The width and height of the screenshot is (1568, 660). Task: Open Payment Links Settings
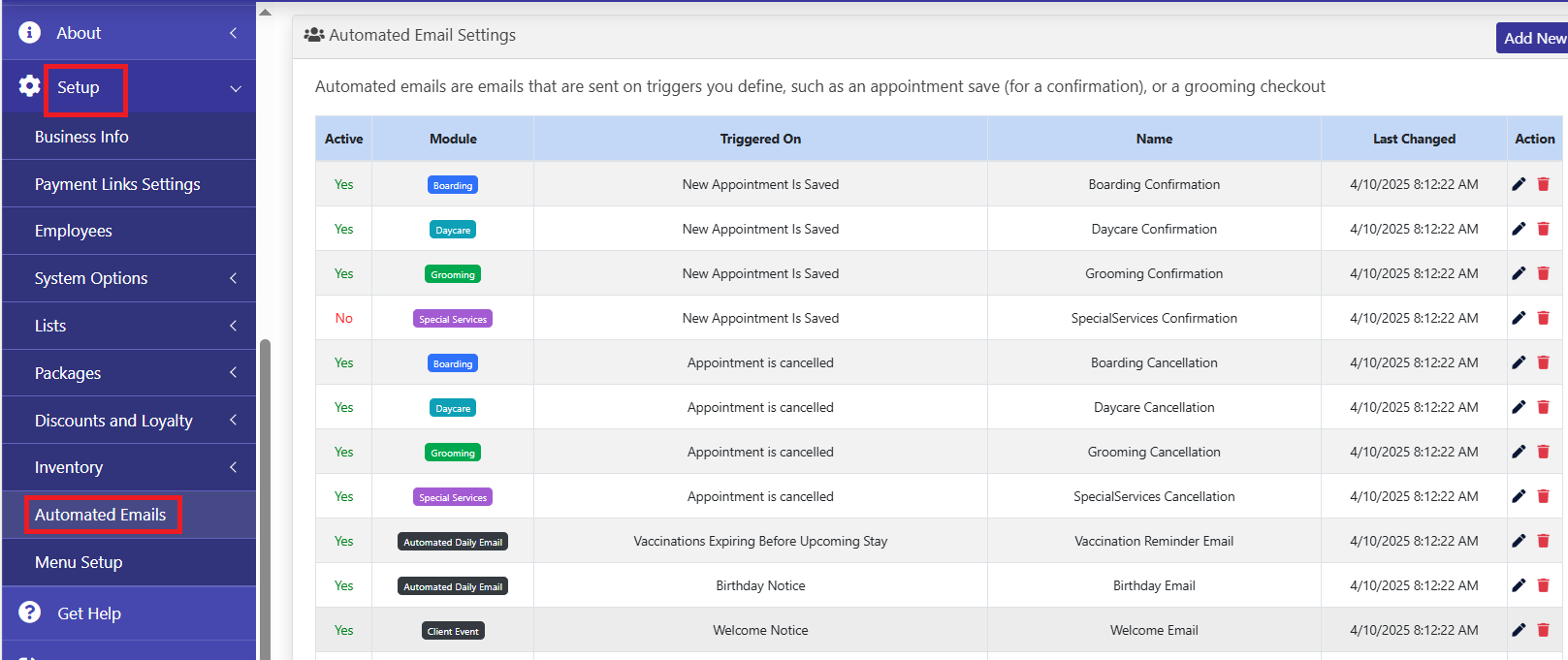[x=117, y=184]
